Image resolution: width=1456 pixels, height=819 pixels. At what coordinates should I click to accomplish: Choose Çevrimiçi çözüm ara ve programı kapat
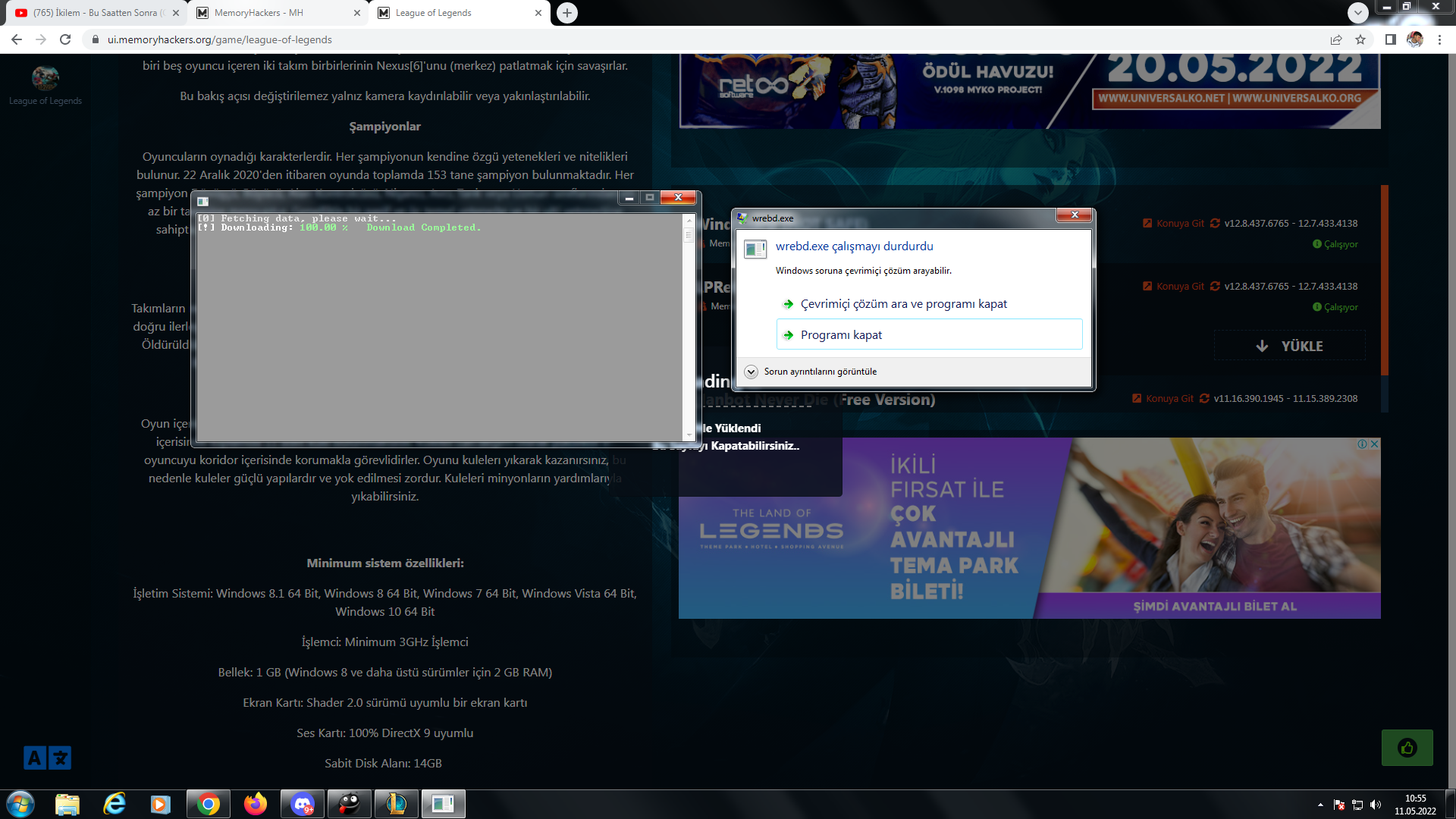click(x=929, y=304)
